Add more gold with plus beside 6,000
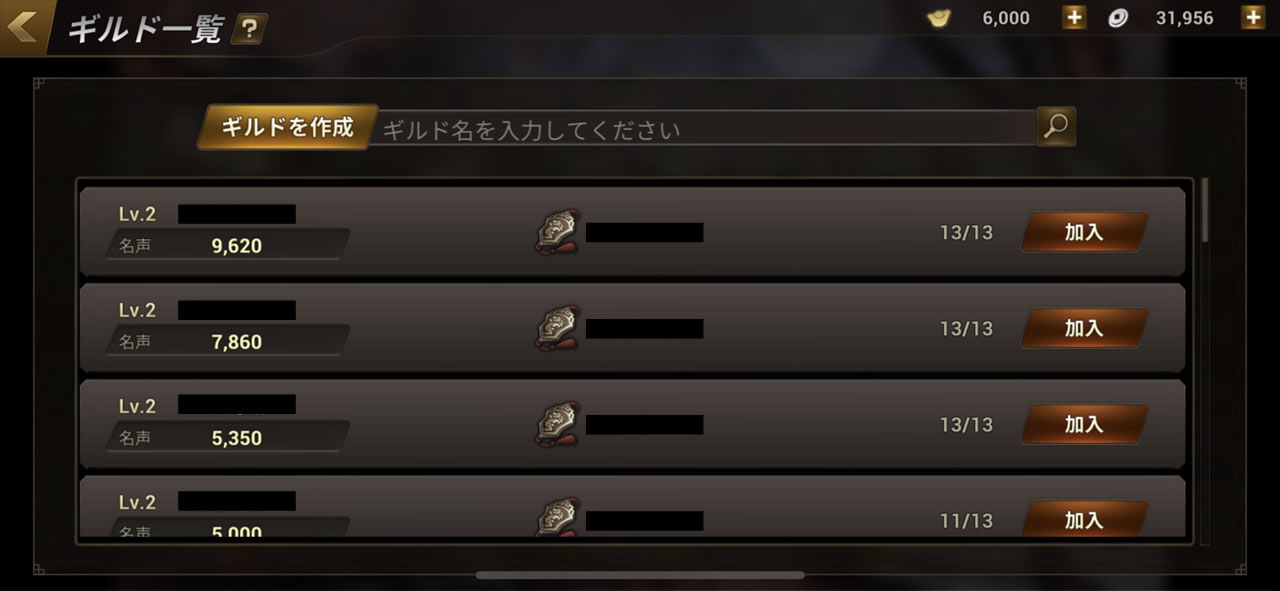The width and height of the screenshot is (1280, 591). [1074, 18]
